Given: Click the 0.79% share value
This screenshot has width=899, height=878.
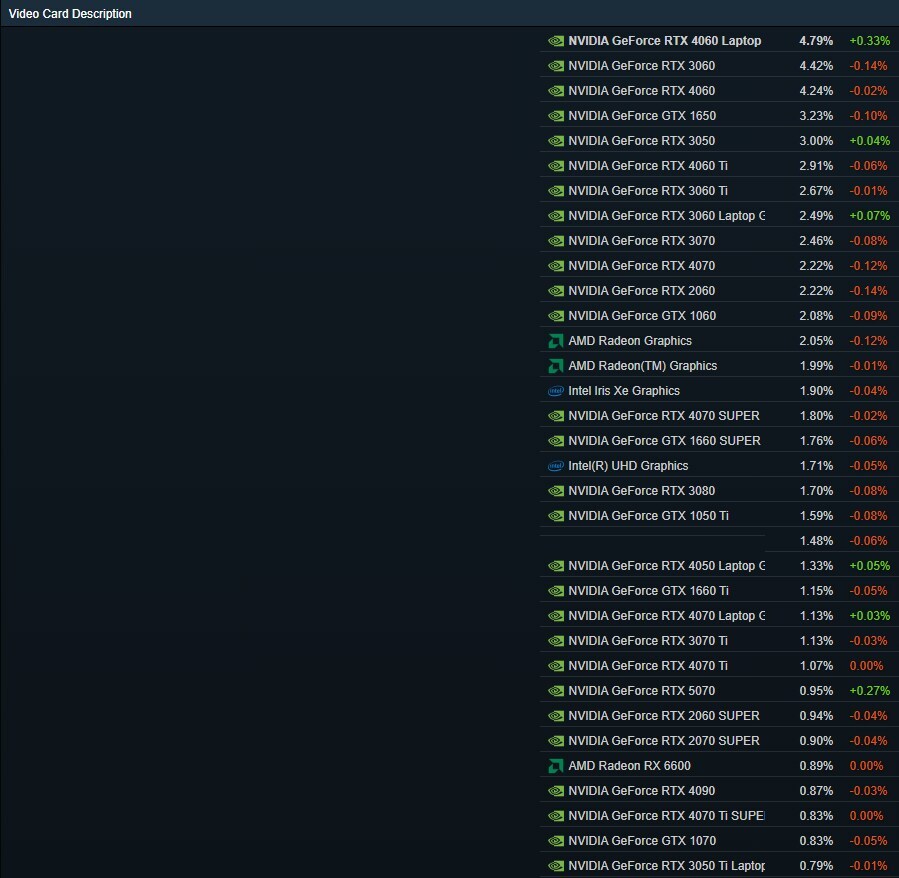Looking at the screenshot, I should [x=816, y=866].
